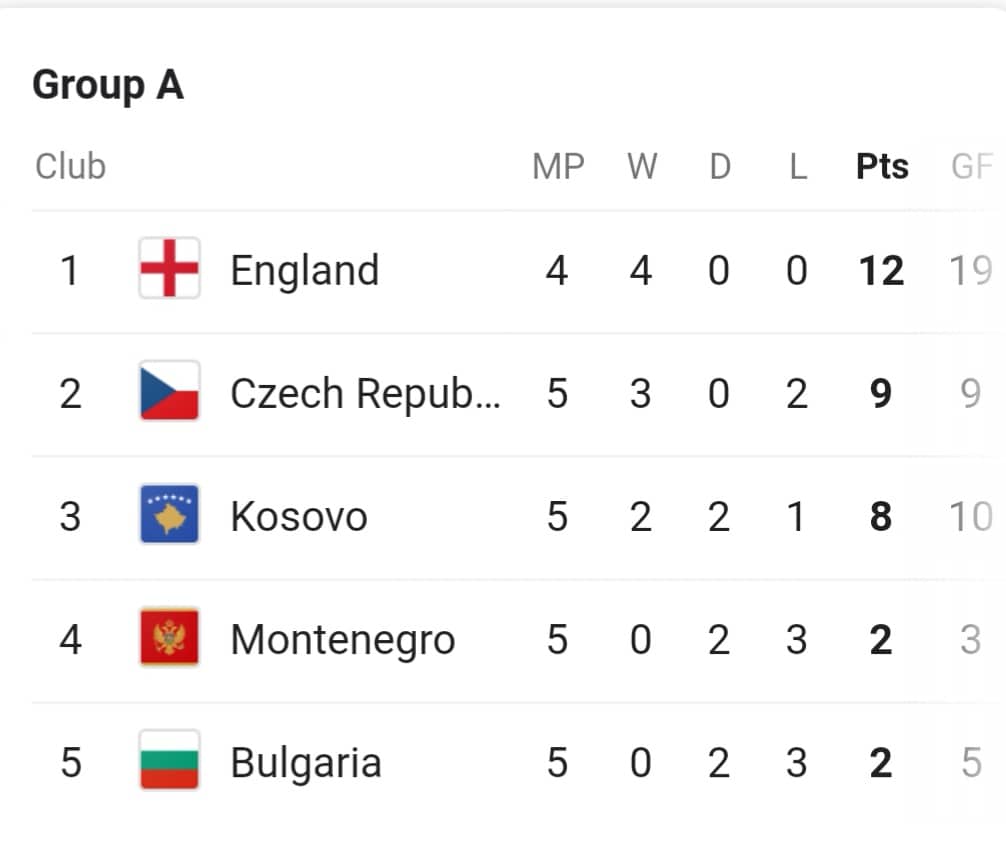Screen dimensions: 1006x860
Task: Click England's 12 points value
Action: 882,271
